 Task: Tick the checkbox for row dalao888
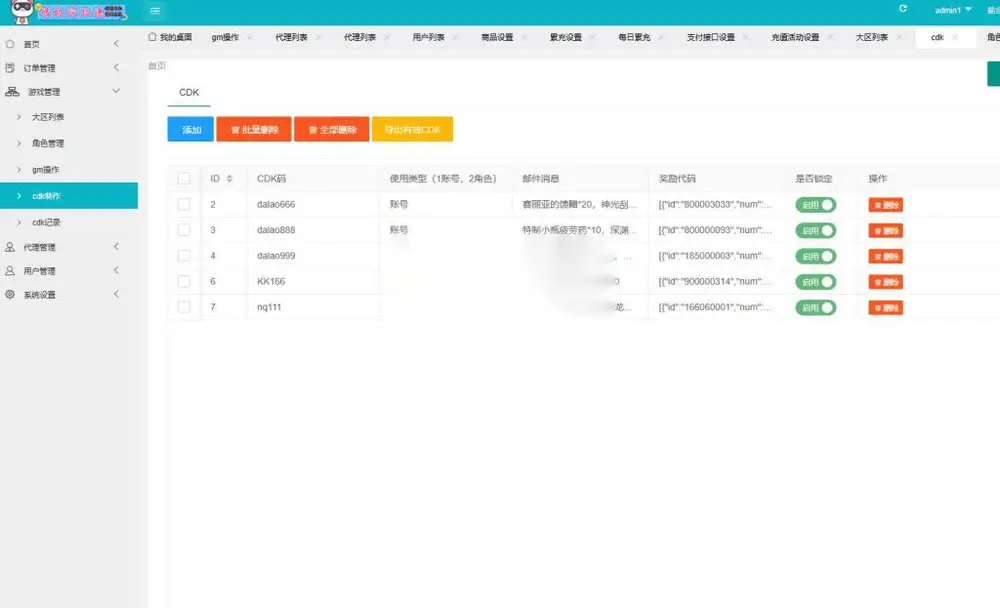pos(184,230)
